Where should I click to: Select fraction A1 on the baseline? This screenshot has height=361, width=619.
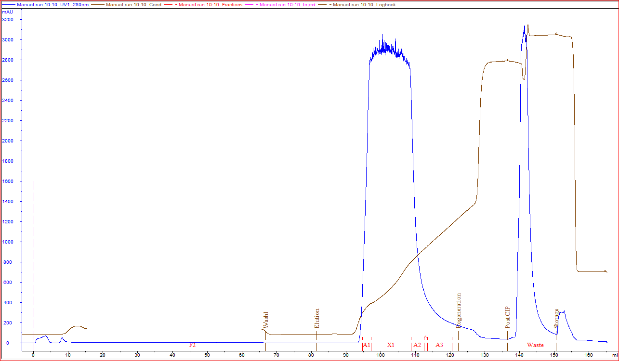(366, 345)
